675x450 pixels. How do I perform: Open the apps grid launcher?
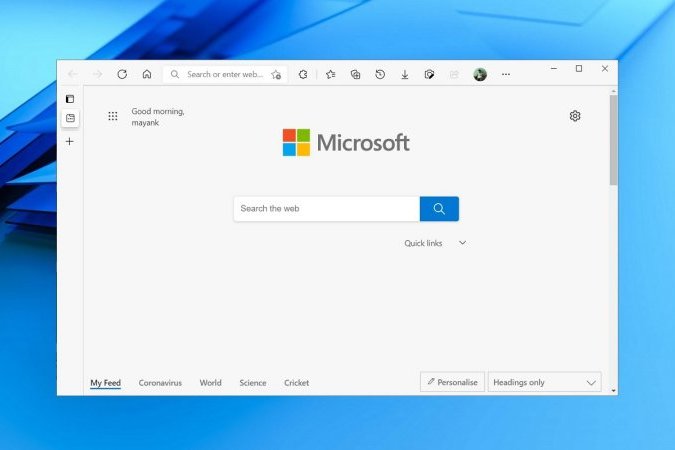(x=113, y=116)
